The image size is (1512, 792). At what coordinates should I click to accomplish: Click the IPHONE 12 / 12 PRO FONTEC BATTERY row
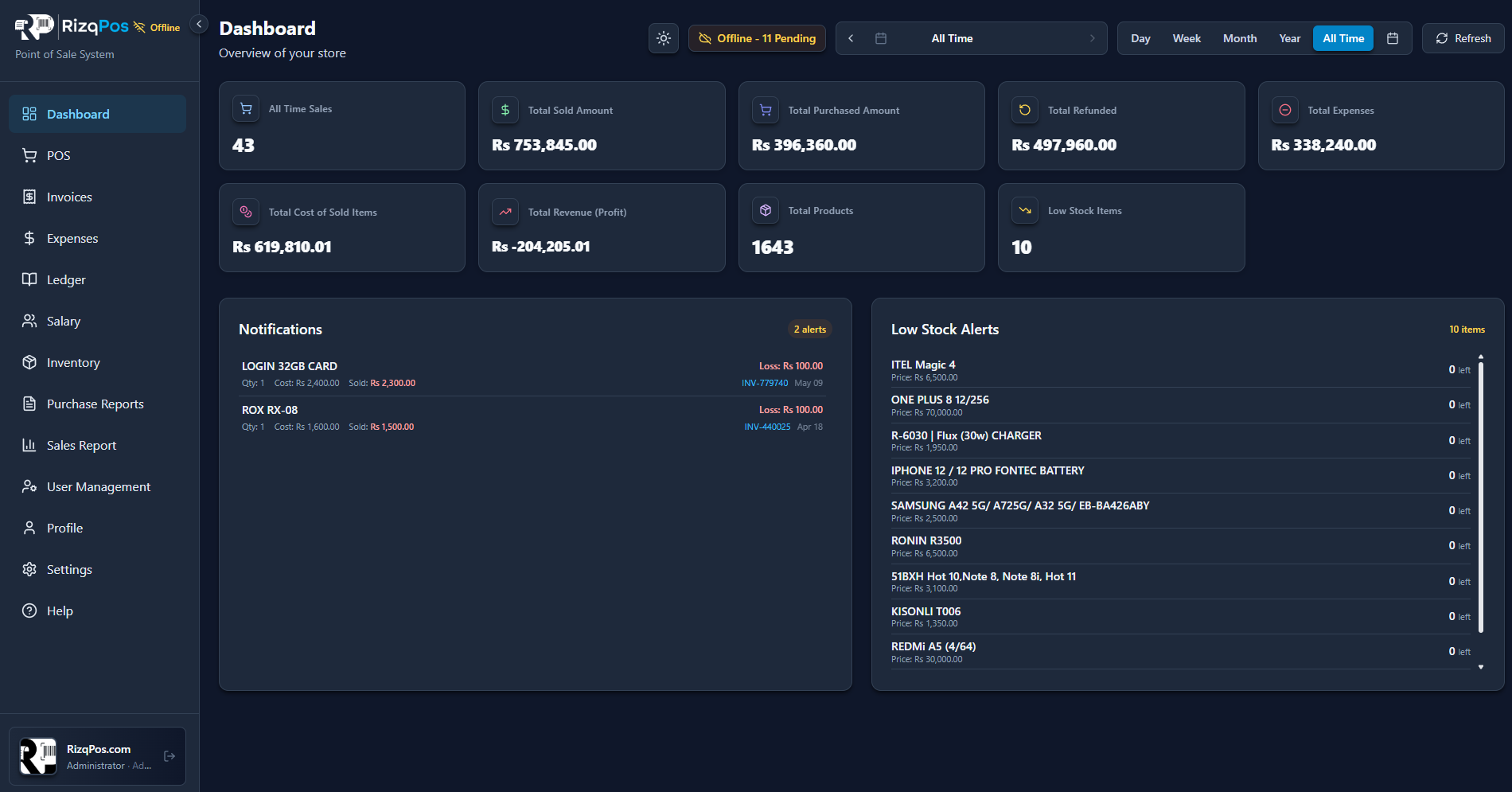(1181, 476)
